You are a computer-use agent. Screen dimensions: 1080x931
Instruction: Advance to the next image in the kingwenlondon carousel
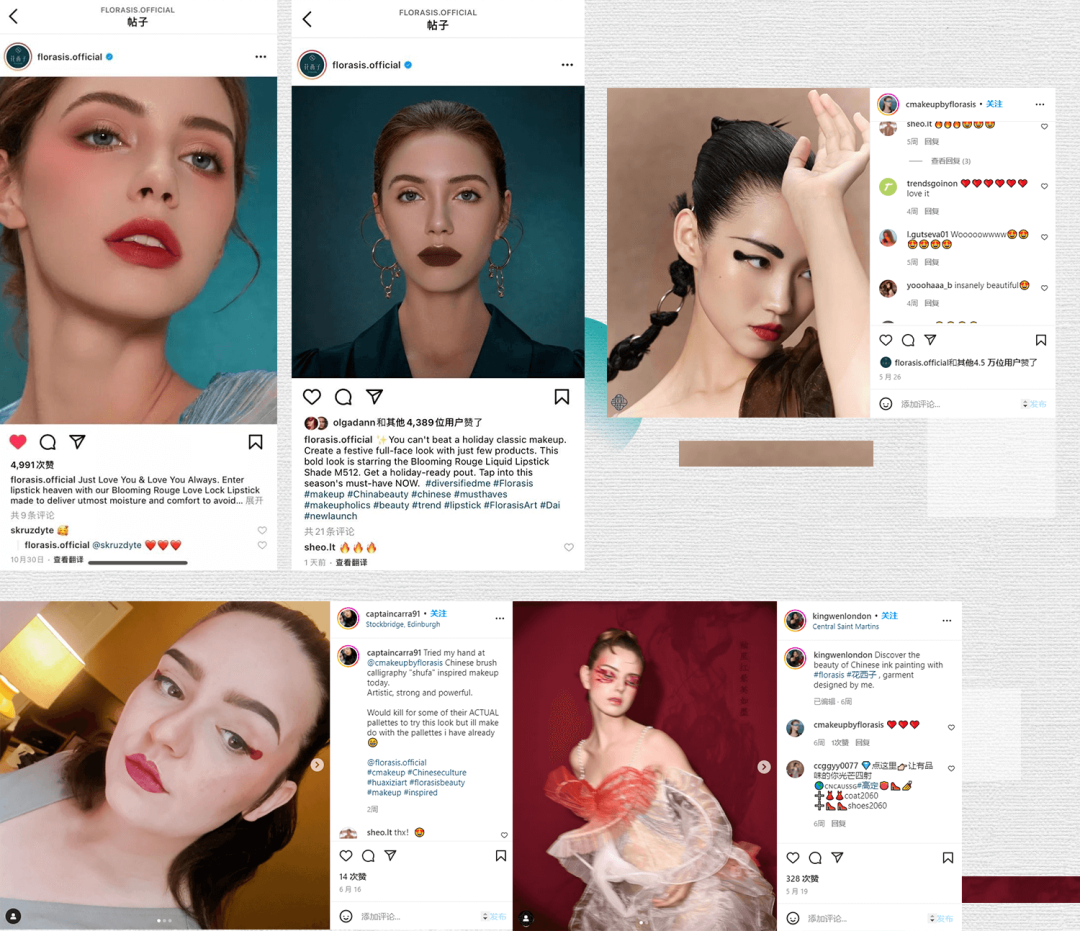pos(764,766)
